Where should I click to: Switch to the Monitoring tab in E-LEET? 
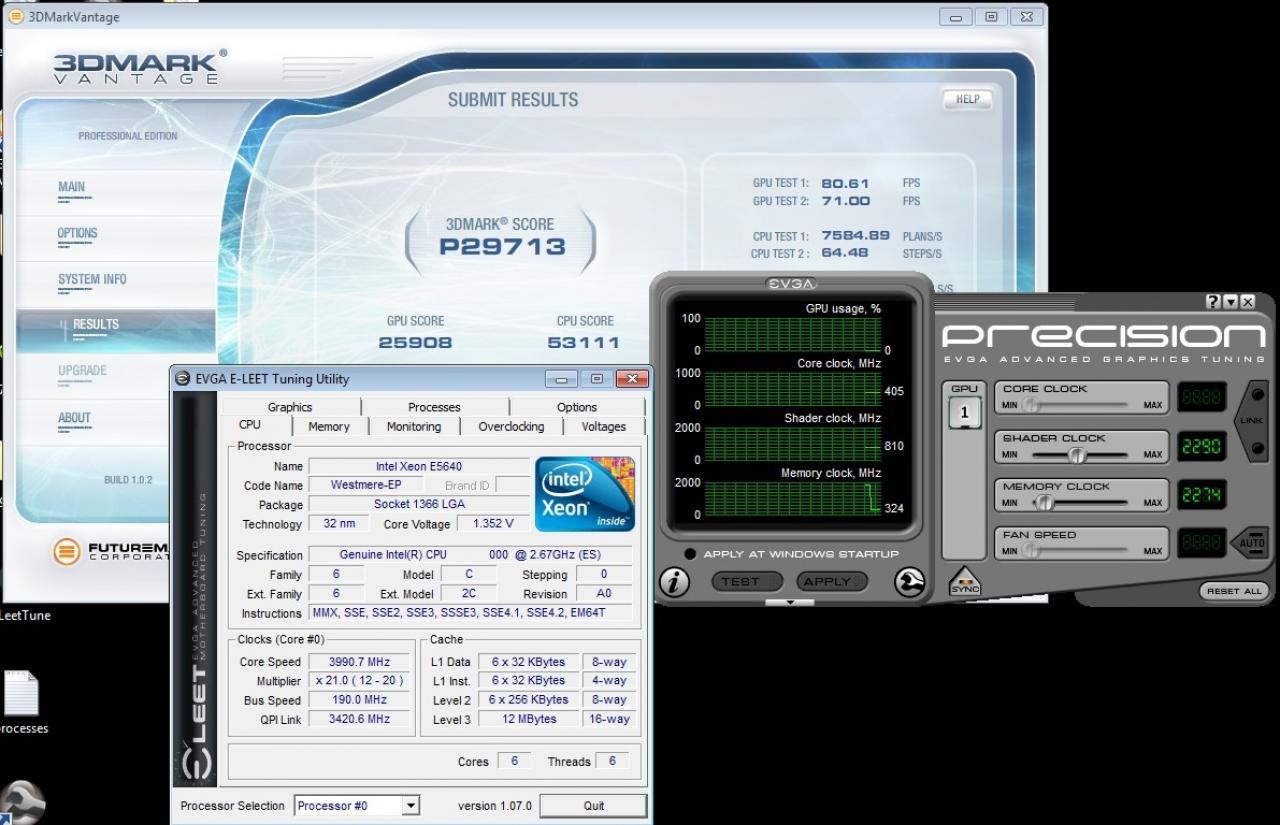[414, 427]
